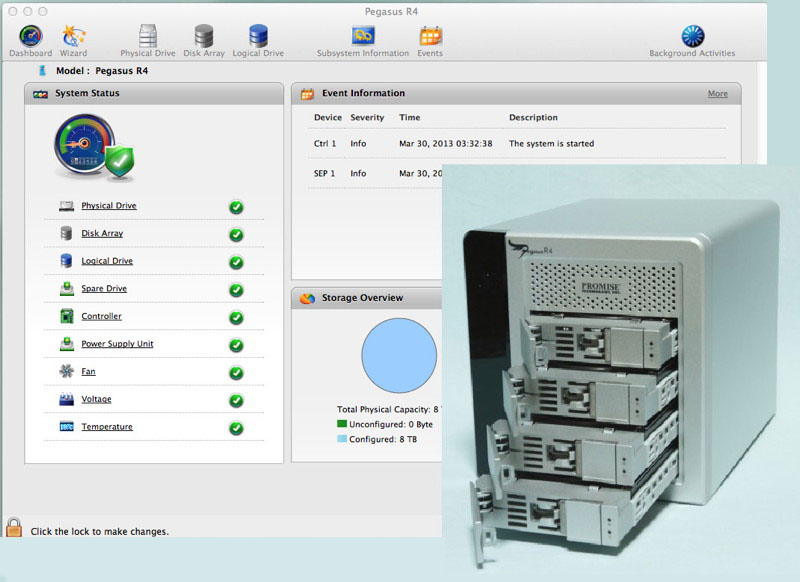Select the Ctrl 1 event row
The image size is (800, 582).
[x=517, y=143]
